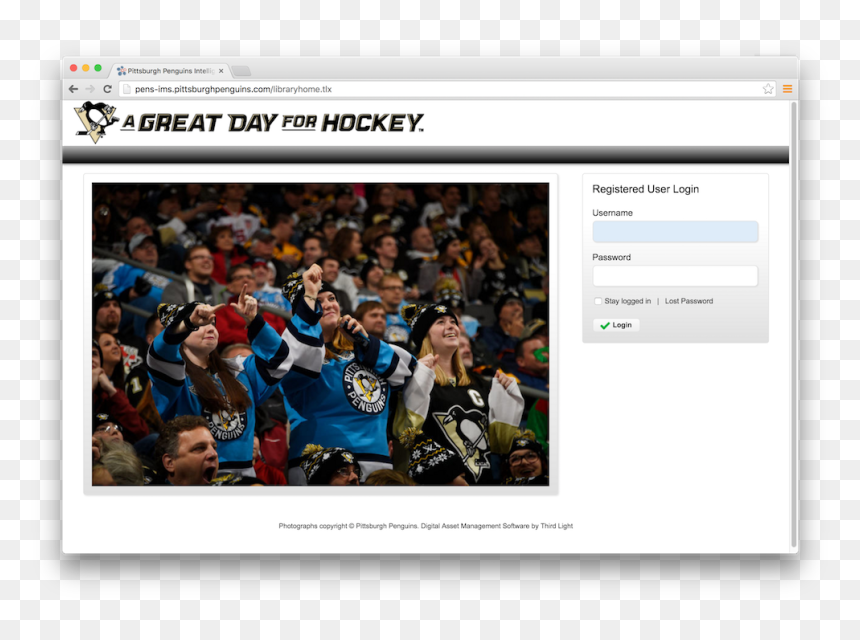Click into the Password field
The image size is (860, 640).
click(675, 276)
